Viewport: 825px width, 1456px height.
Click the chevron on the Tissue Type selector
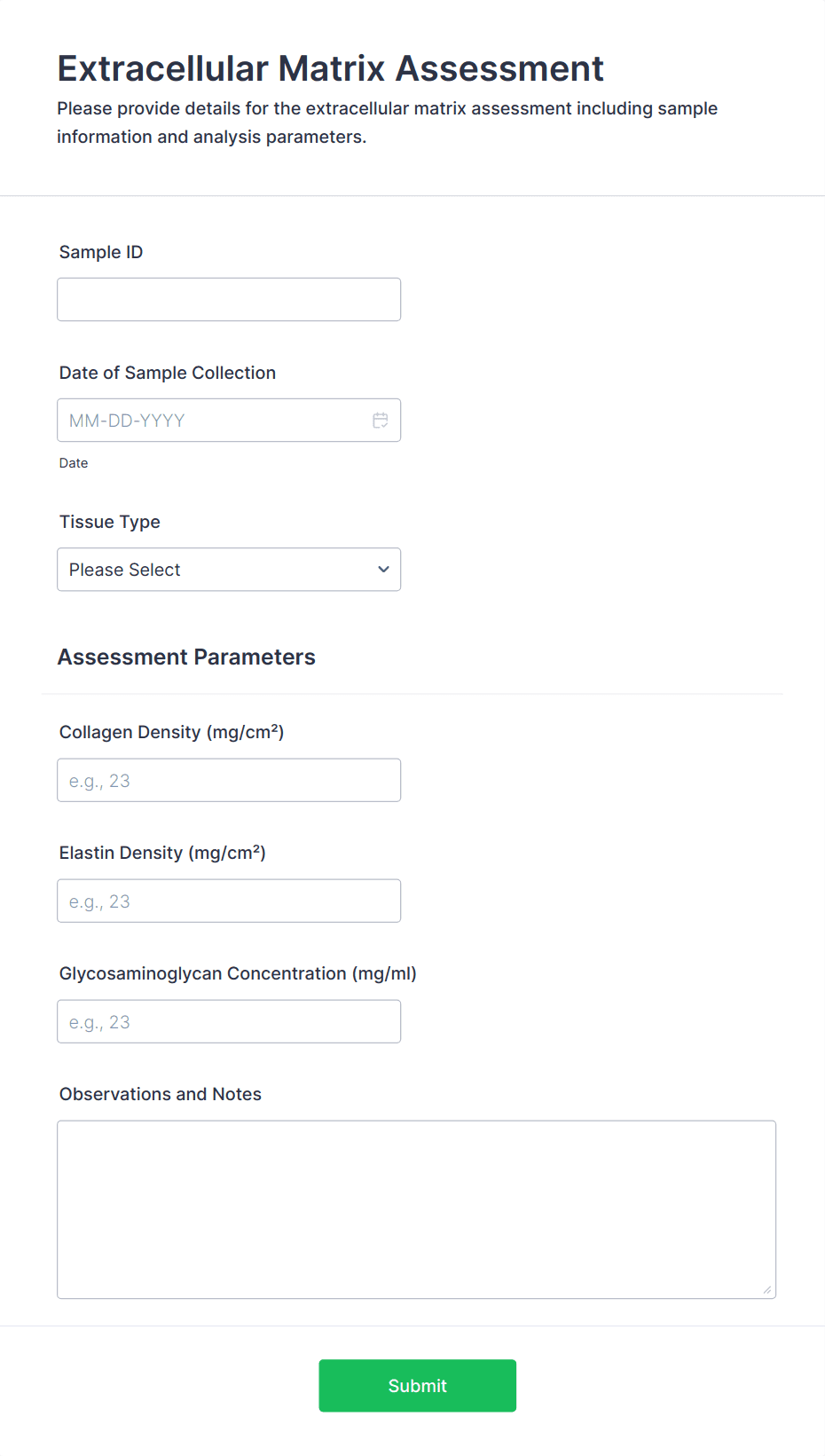382,569
